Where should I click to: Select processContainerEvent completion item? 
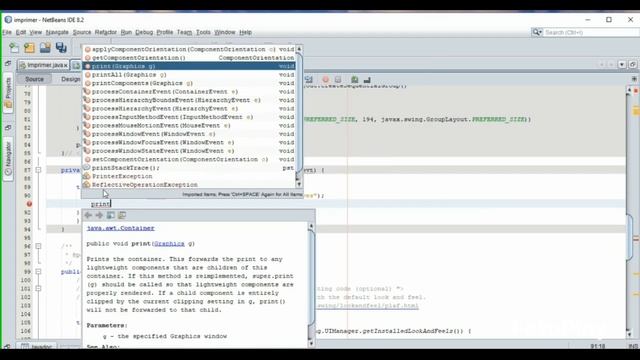189,92
